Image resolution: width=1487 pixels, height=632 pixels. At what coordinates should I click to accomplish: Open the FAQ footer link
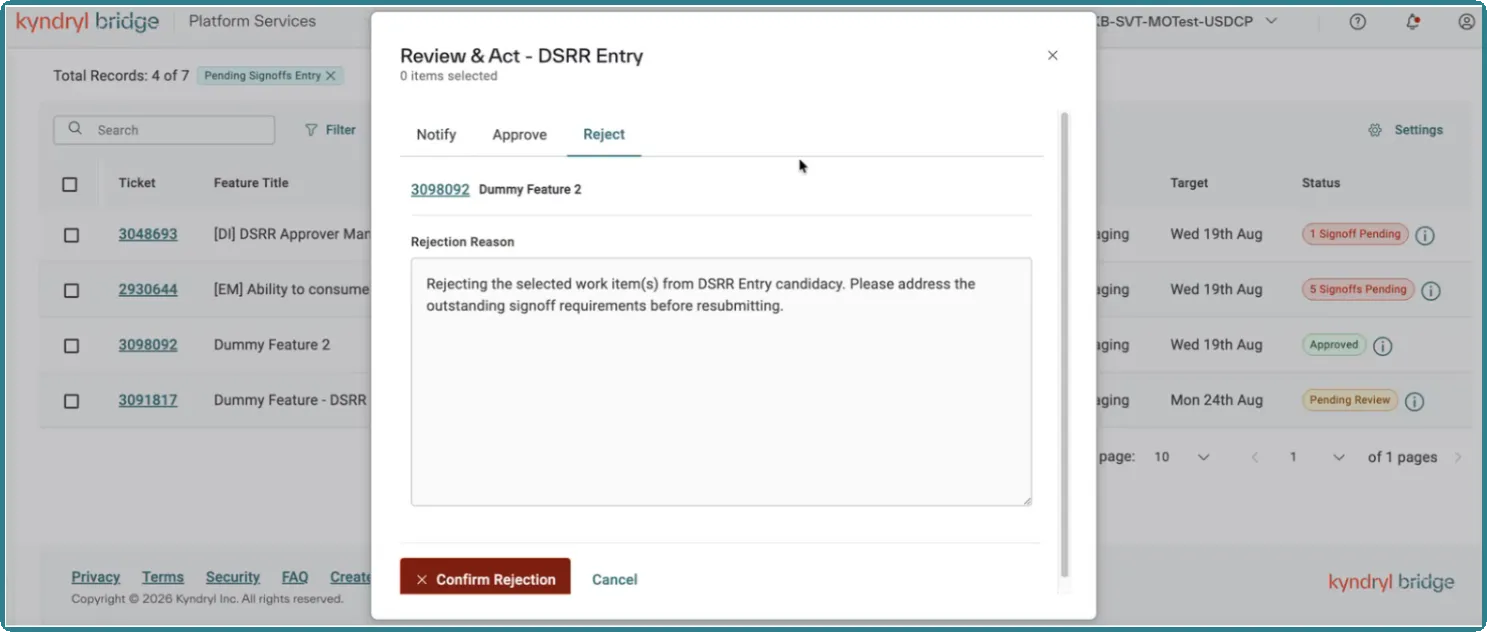(295, 577)
